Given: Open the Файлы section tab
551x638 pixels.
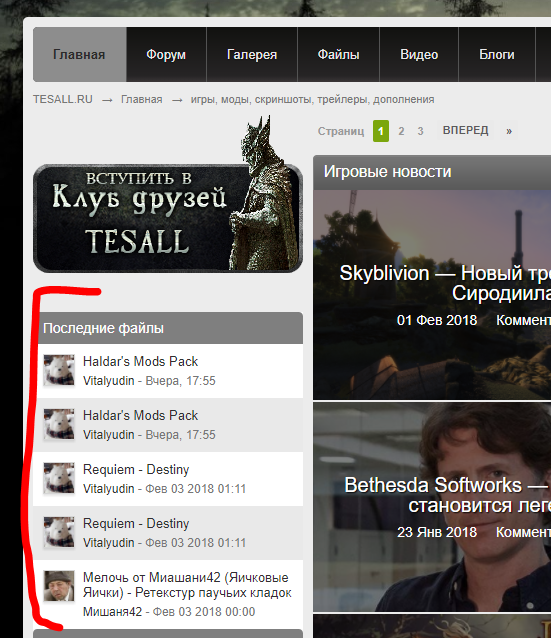Looking at the screenshot, I should [338, 55].
